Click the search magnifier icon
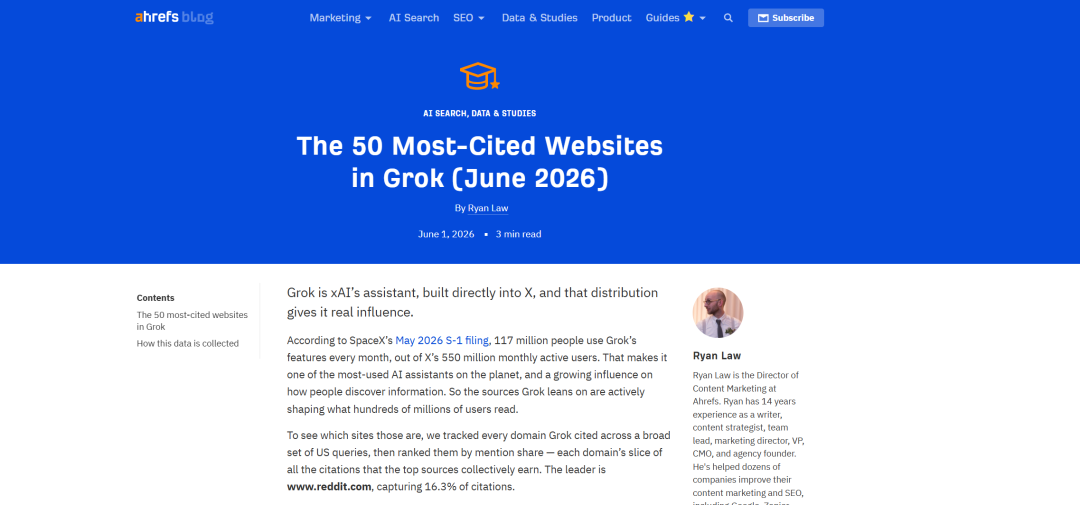Screen dimensions: 1080x505 (x=728, y=18)
